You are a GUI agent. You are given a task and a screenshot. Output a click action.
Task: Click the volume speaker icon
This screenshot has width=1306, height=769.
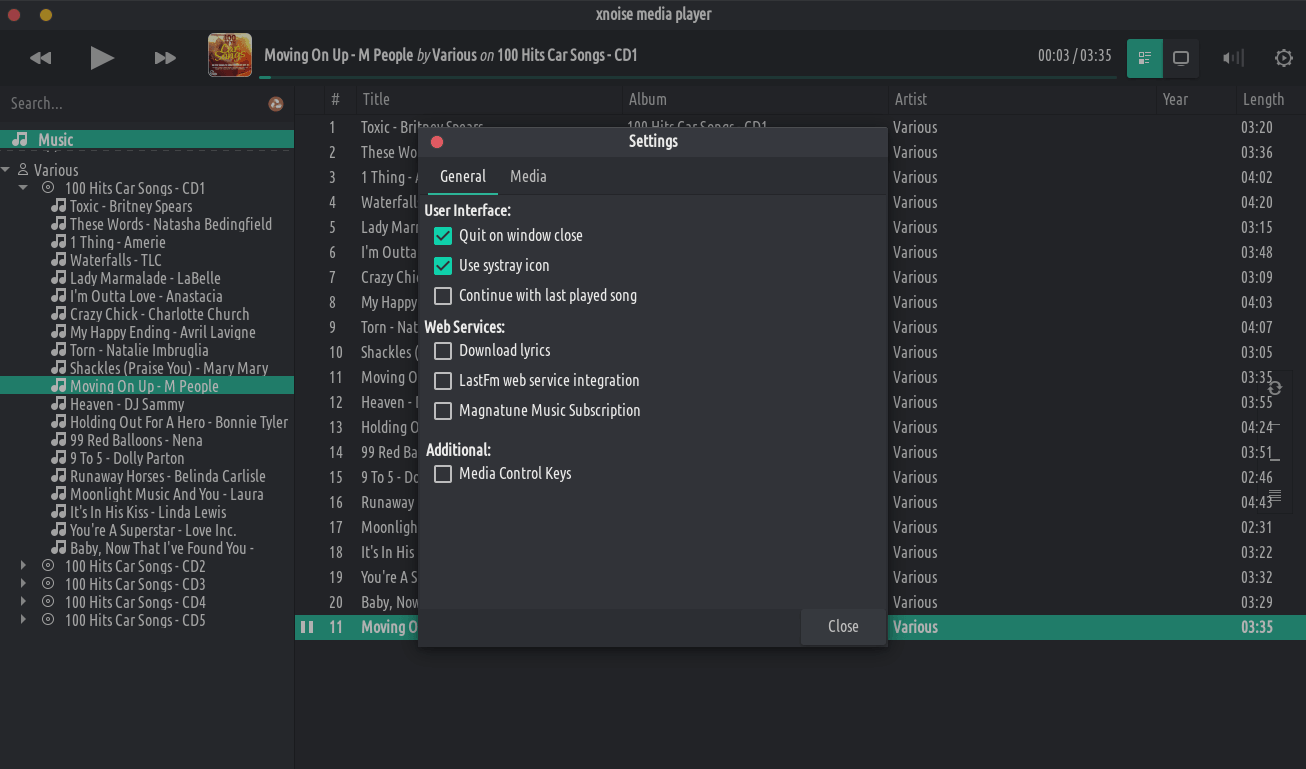tap(1233, 58)
